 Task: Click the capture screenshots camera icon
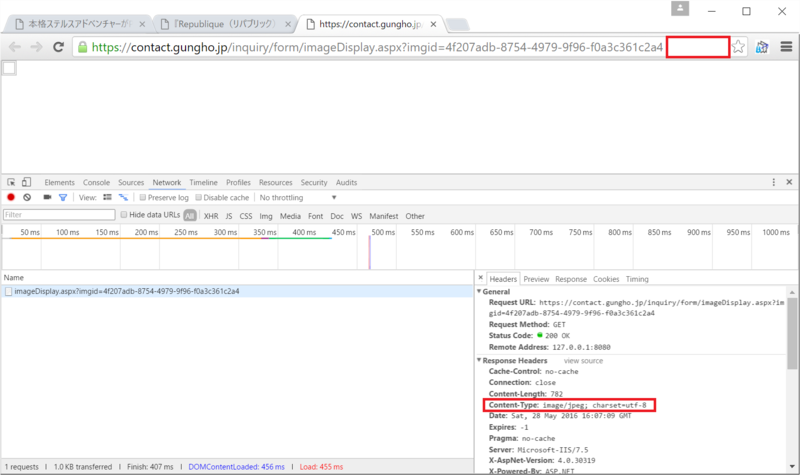[x=47, y=197]
